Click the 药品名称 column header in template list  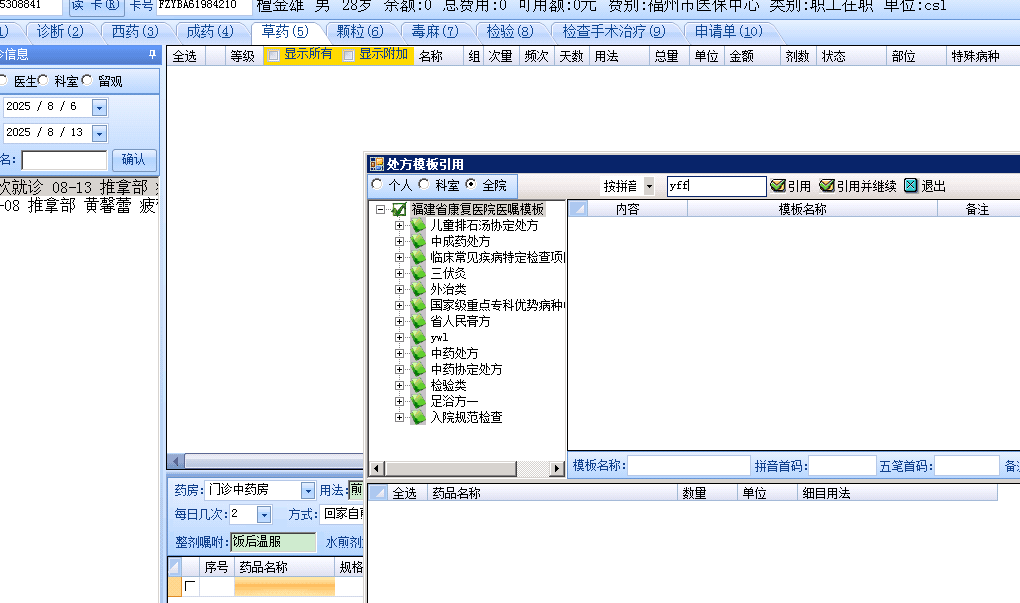[552, 493]
